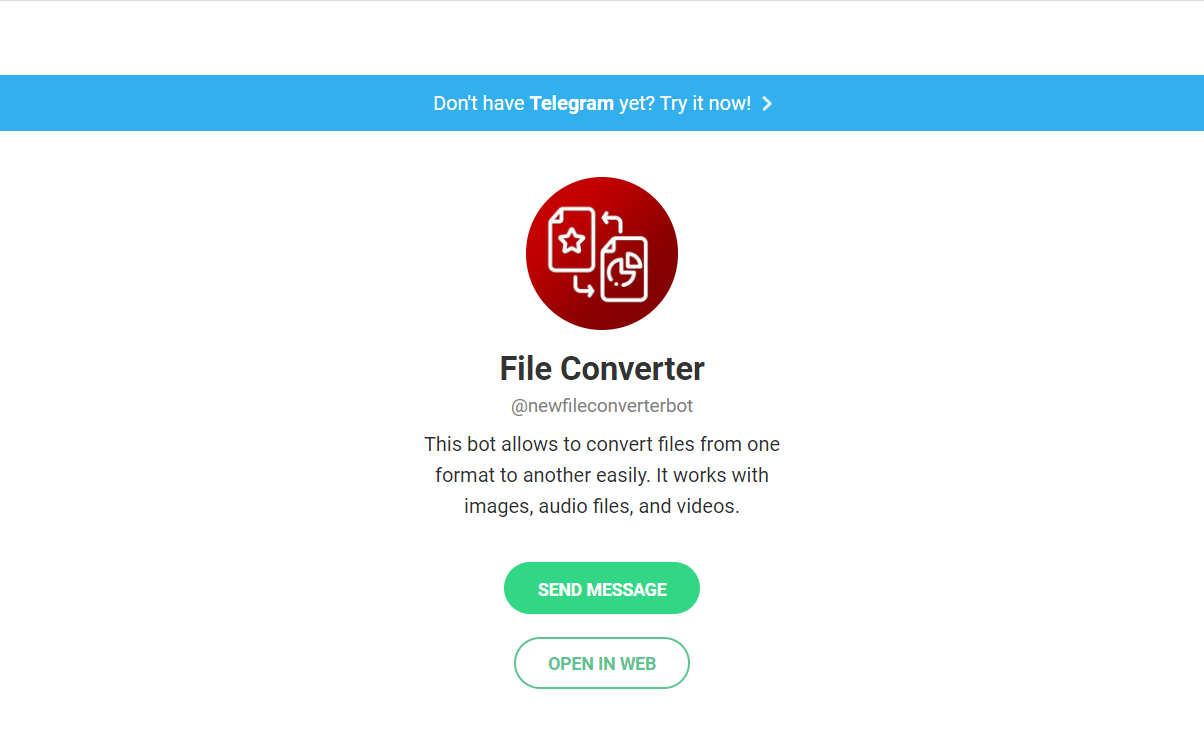Click the pie chart shape inside the right document

tap(625, 270)
